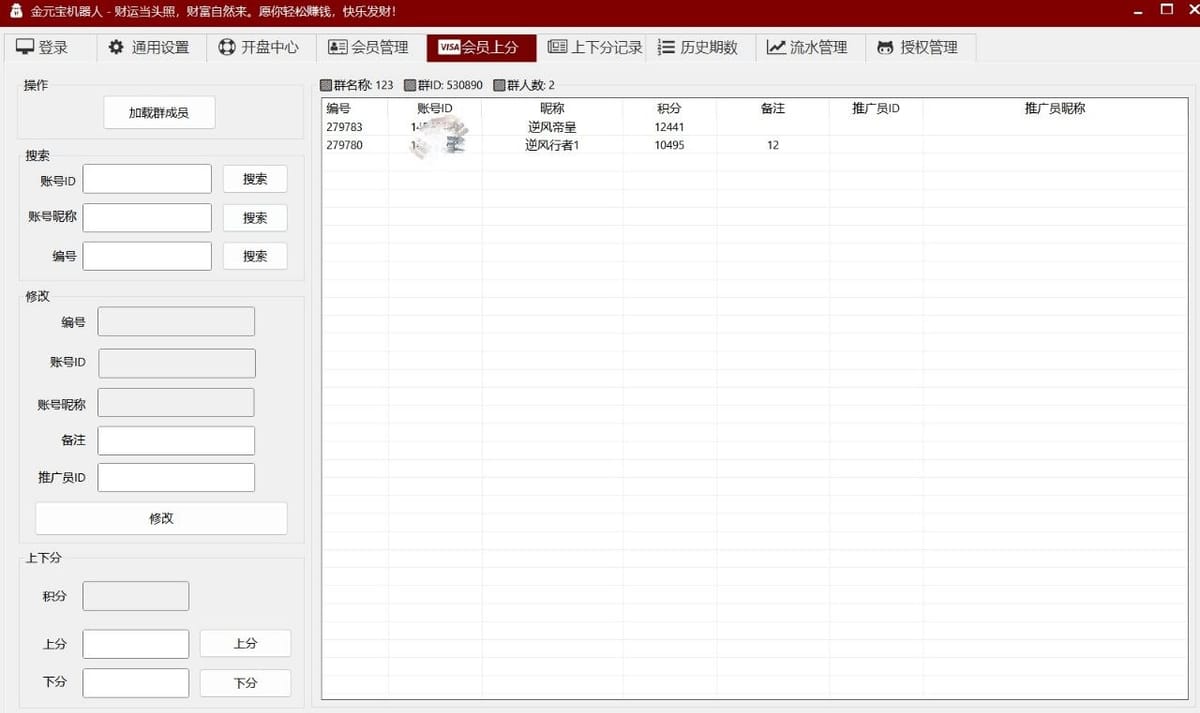Click the 积分 value 12441
The image size is (1200, 713).
[670, 127]
